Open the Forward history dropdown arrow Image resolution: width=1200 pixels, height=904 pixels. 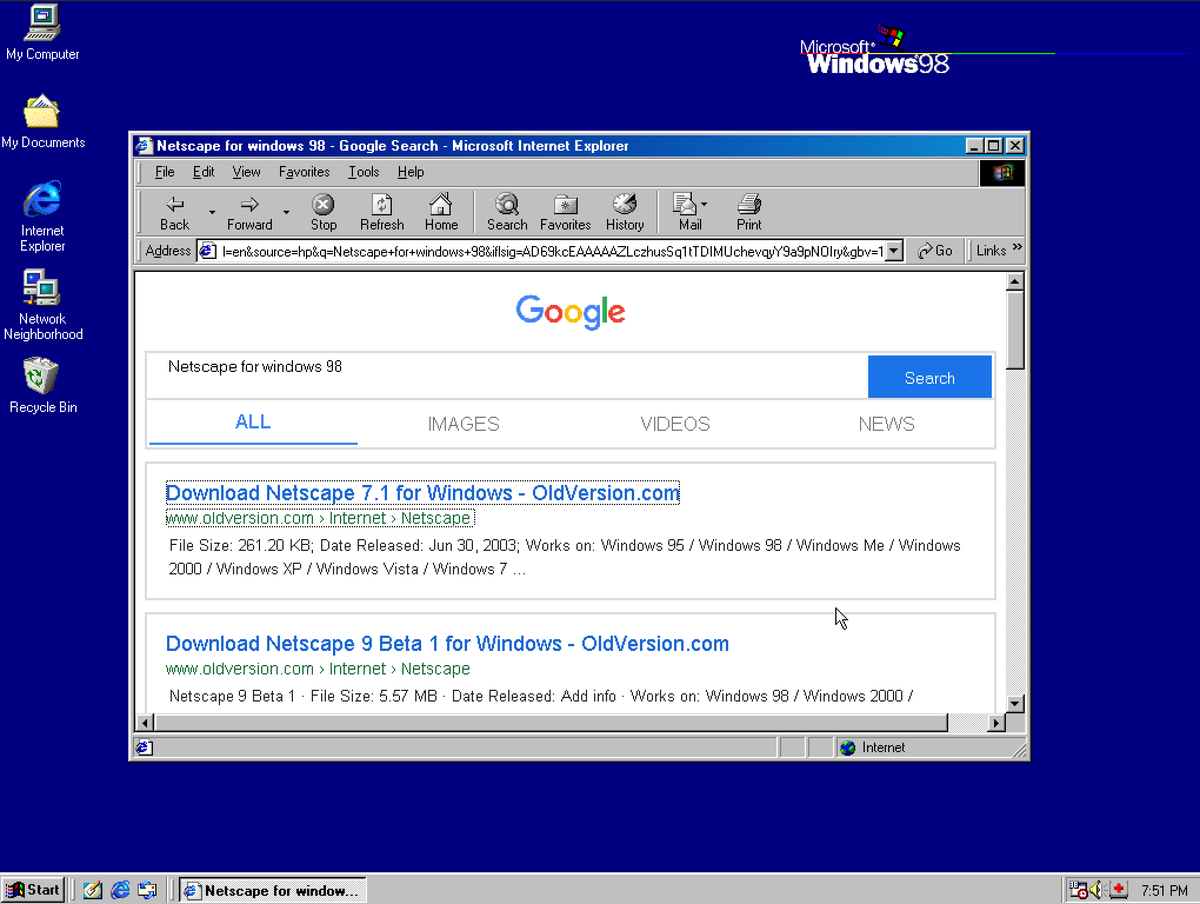[286, 212]
